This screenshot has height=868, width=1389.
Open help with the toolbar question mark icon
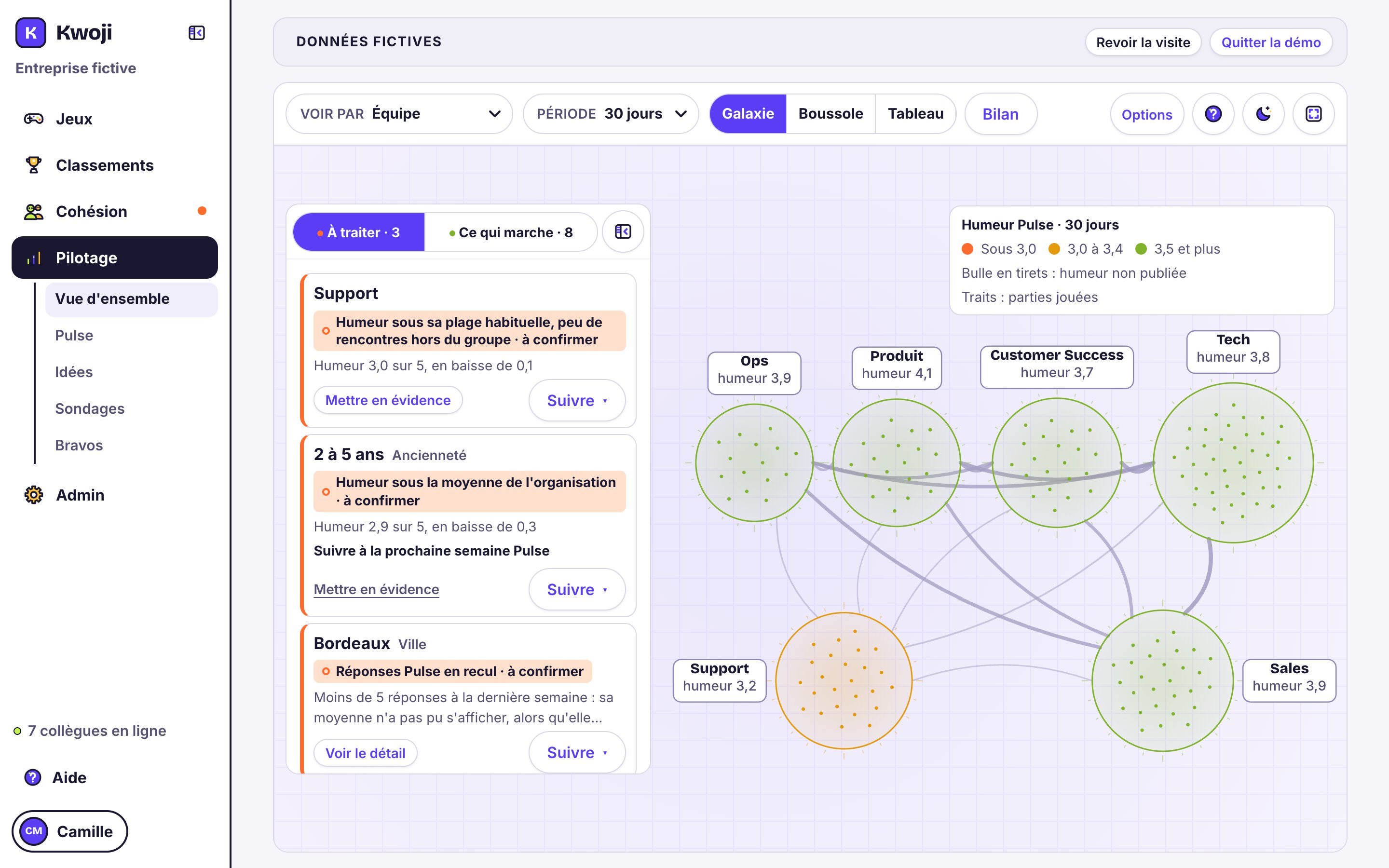[1213, 114]
